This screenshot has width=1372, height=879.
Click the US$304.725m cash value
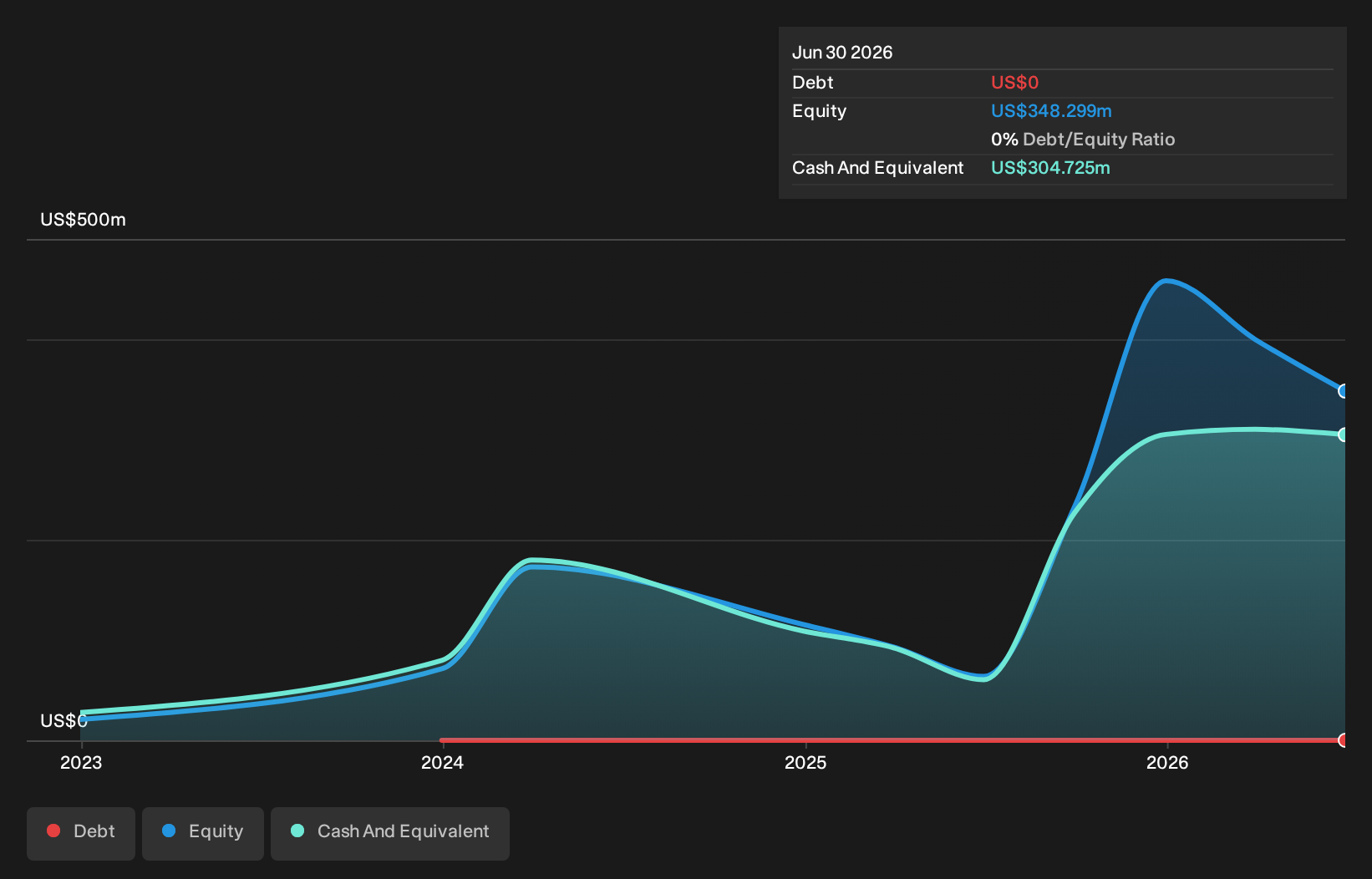[x=1050, y=168]
